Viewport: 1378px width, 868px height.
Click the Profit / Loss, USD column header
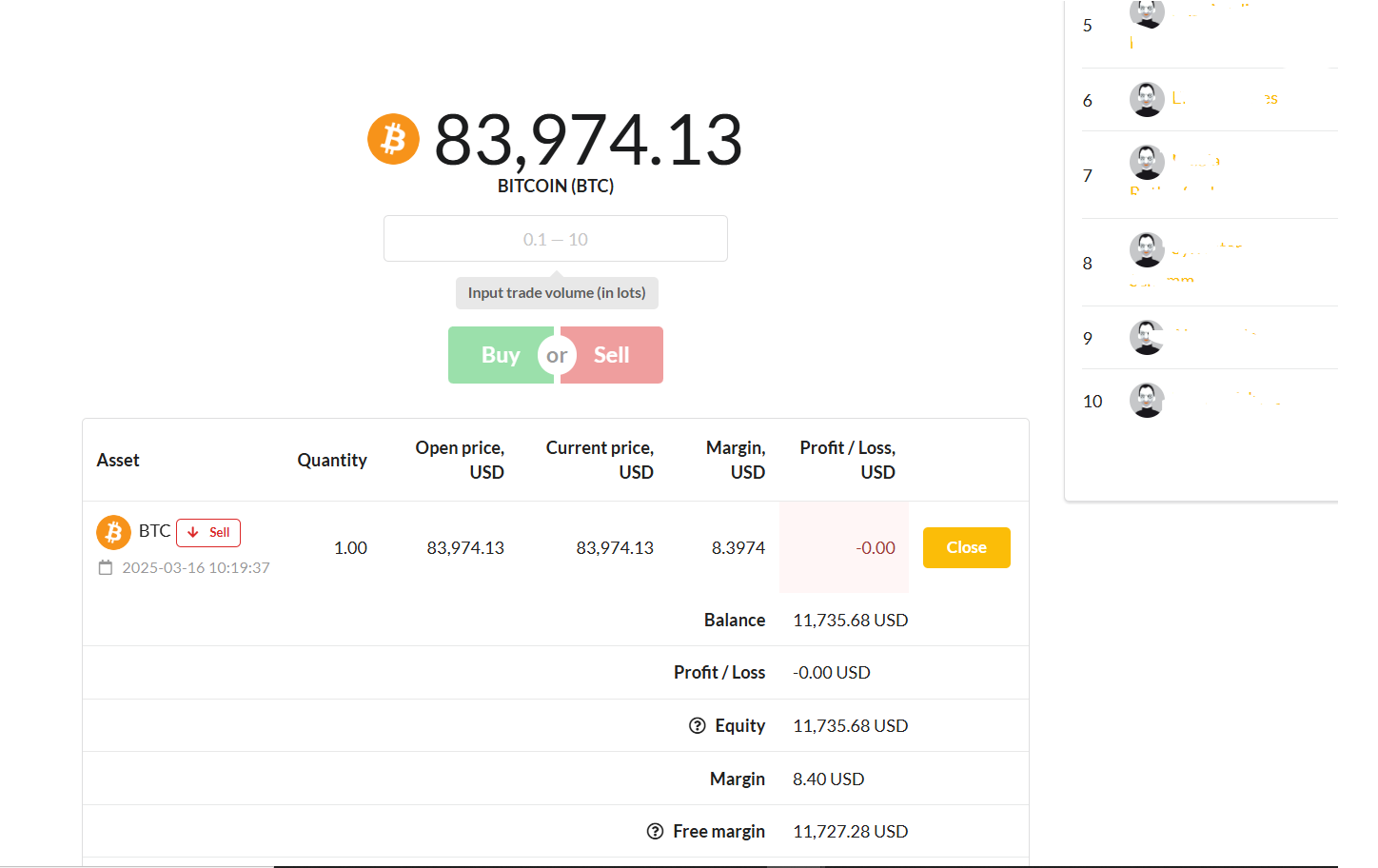(848, 460)
